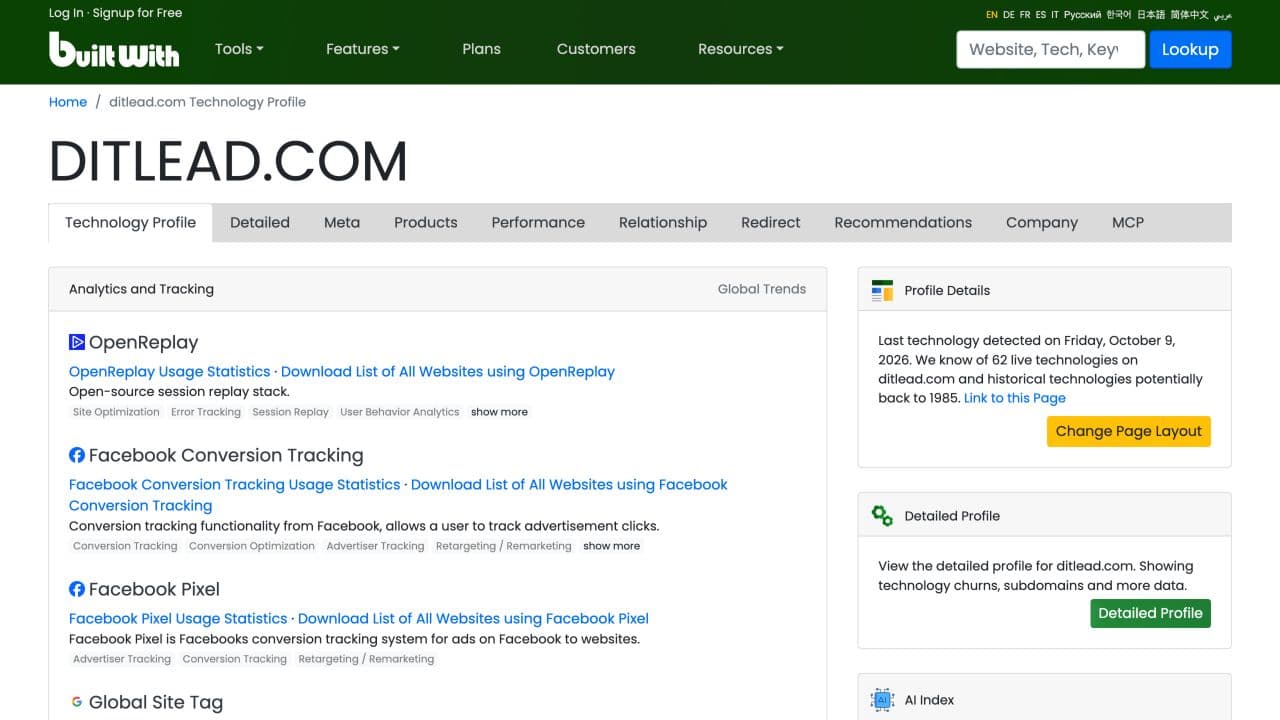Image resolution: width=1280 pixels, height=720 pixels.
Task: Click the green Detailed Profile button
Action: 1150,613
